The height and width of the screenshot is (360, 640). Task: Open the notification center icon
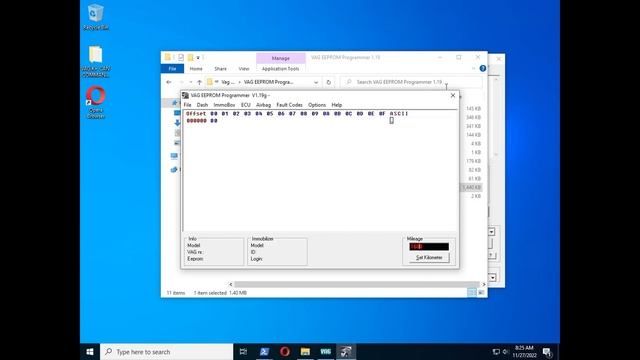coord(547,352)
